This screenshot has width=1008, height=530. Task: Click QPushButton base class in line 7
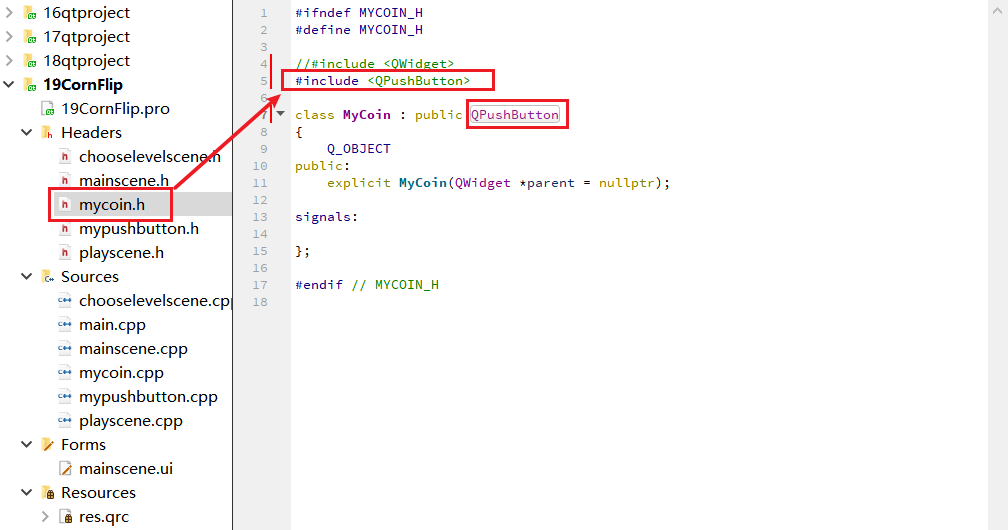click(515, 114)
